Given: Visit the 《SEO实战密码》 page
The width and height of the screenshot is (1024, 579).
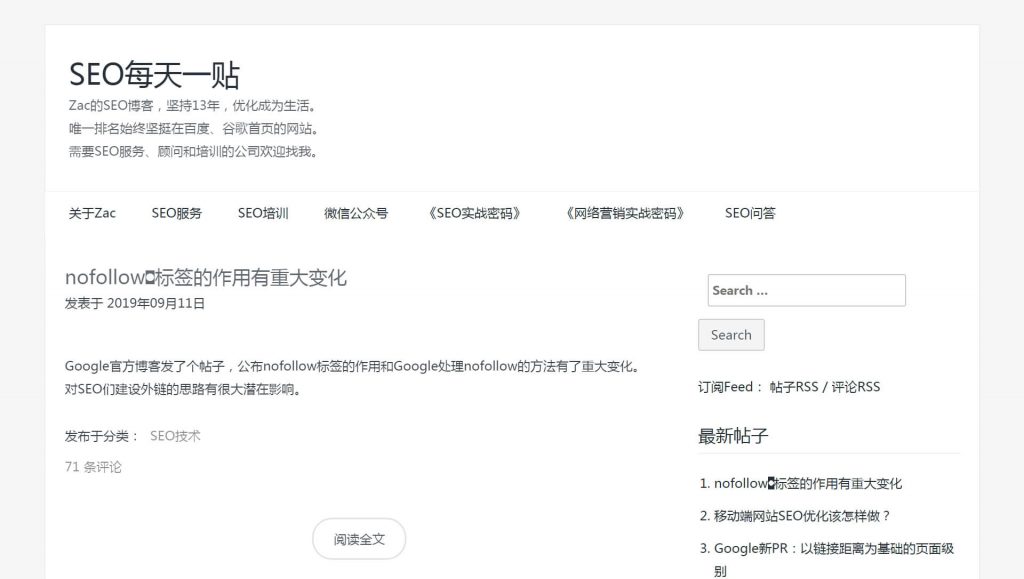Looking at the screenshot, I should coord(474,213).
